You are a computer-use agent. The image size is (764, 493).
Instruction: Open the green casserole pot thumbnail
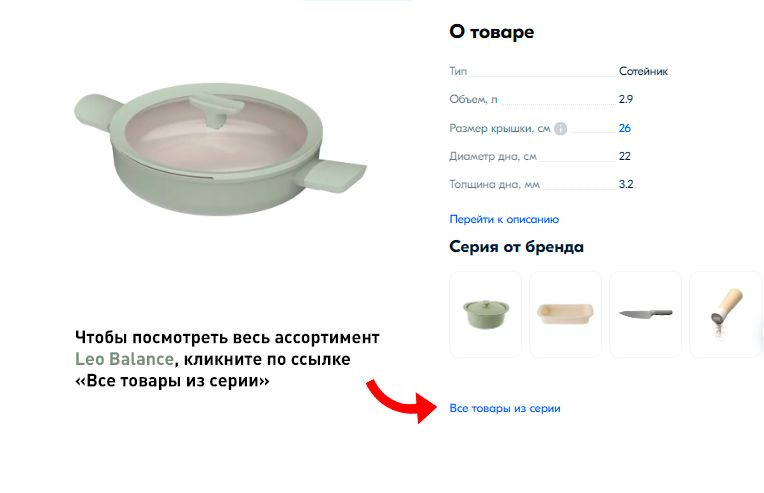(x=485, y=315)
